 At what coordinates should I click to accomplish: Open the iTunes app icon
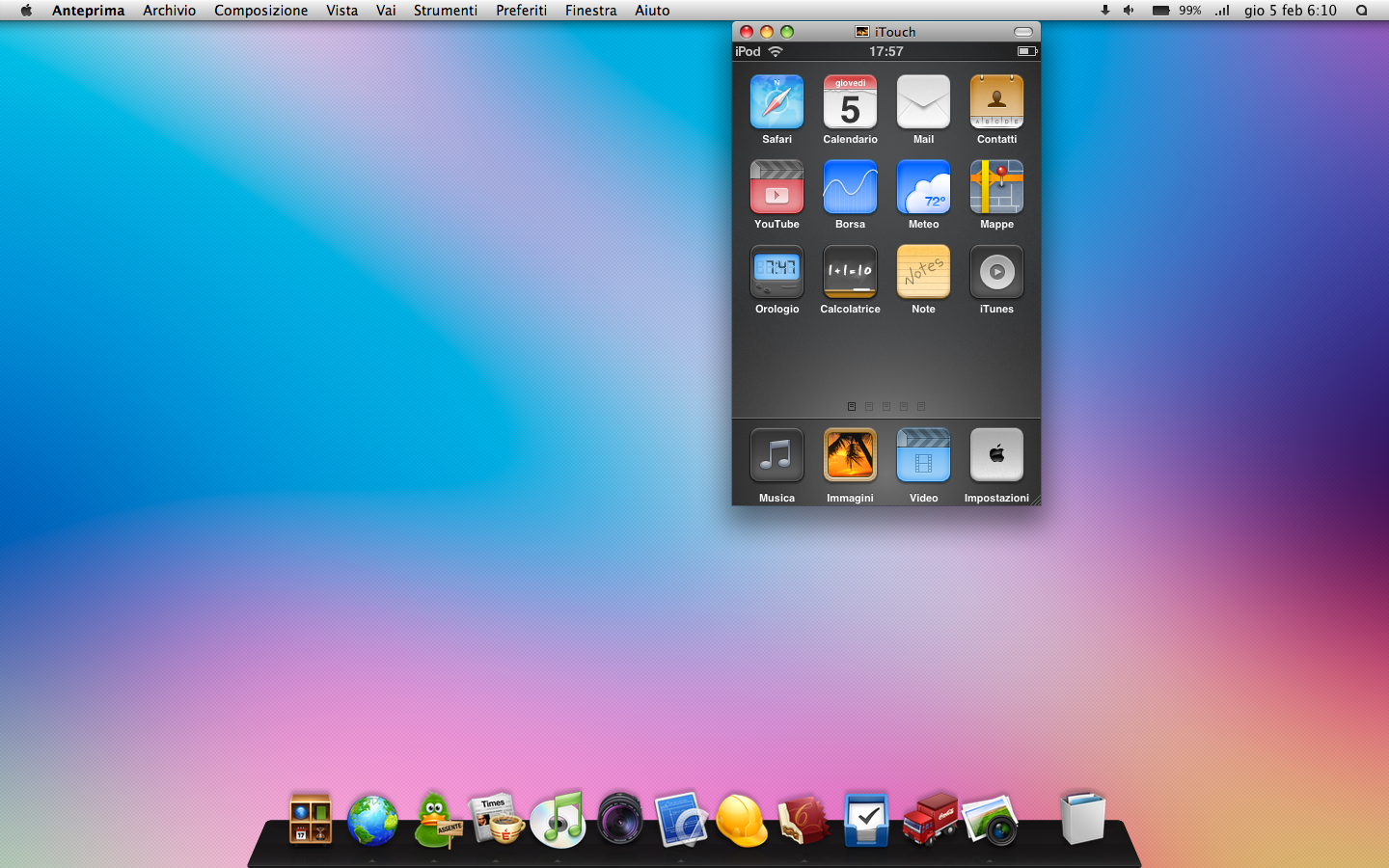(x=996, y=272)
